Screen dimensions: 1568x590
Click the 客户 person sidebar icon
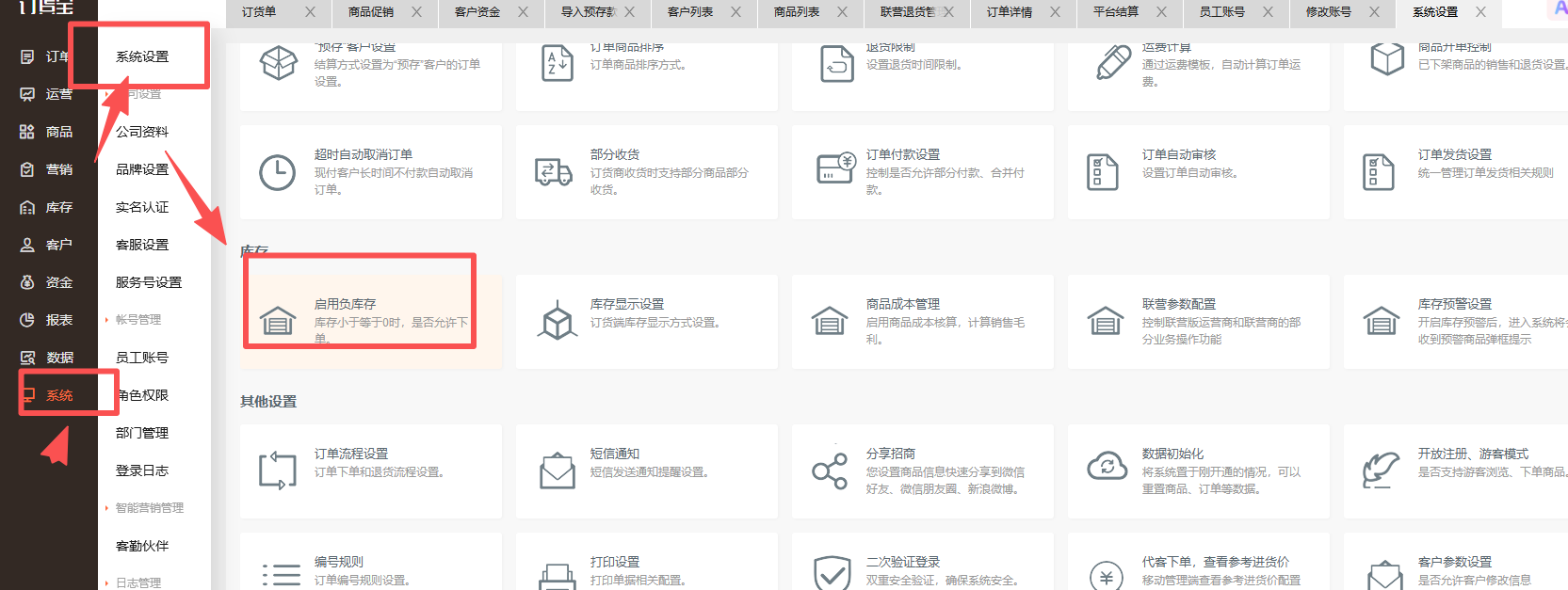click(27, 245)
